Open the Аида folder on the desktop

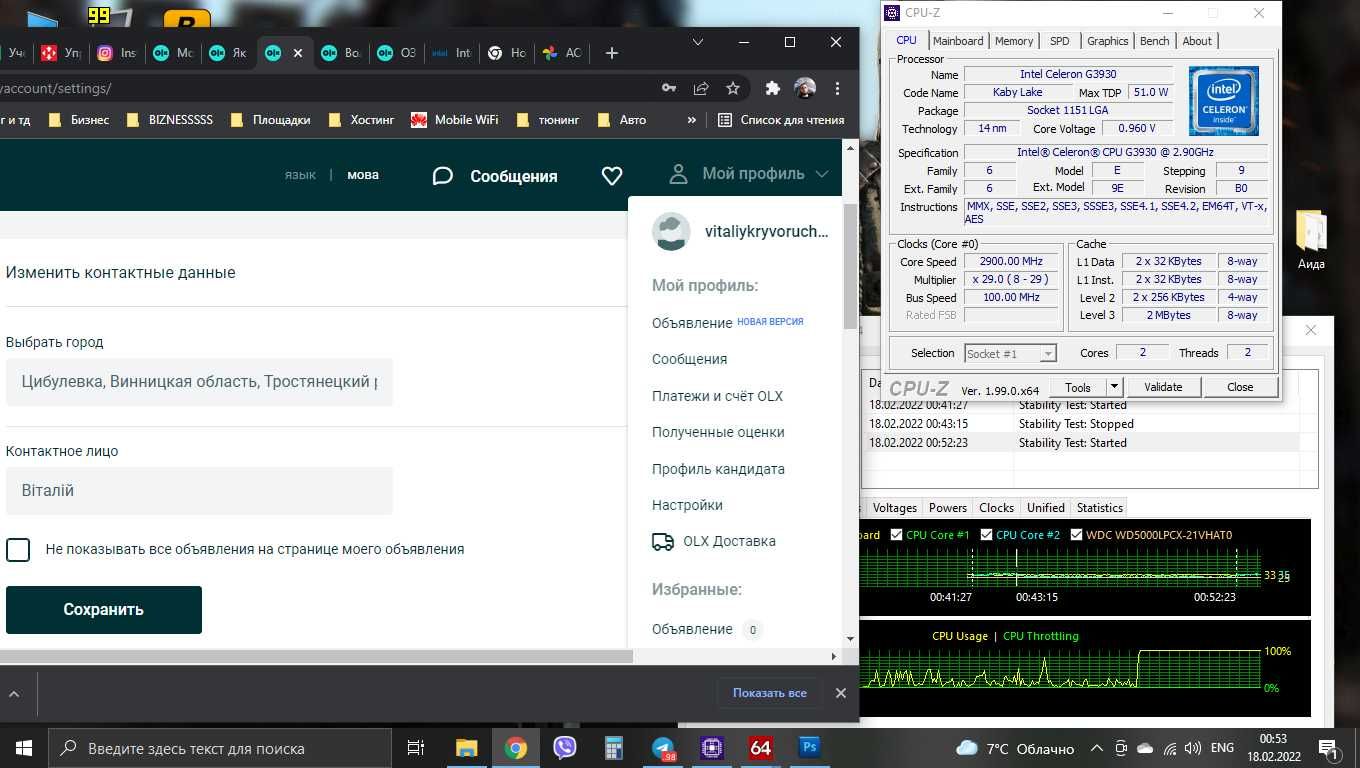pos(1311,241)
